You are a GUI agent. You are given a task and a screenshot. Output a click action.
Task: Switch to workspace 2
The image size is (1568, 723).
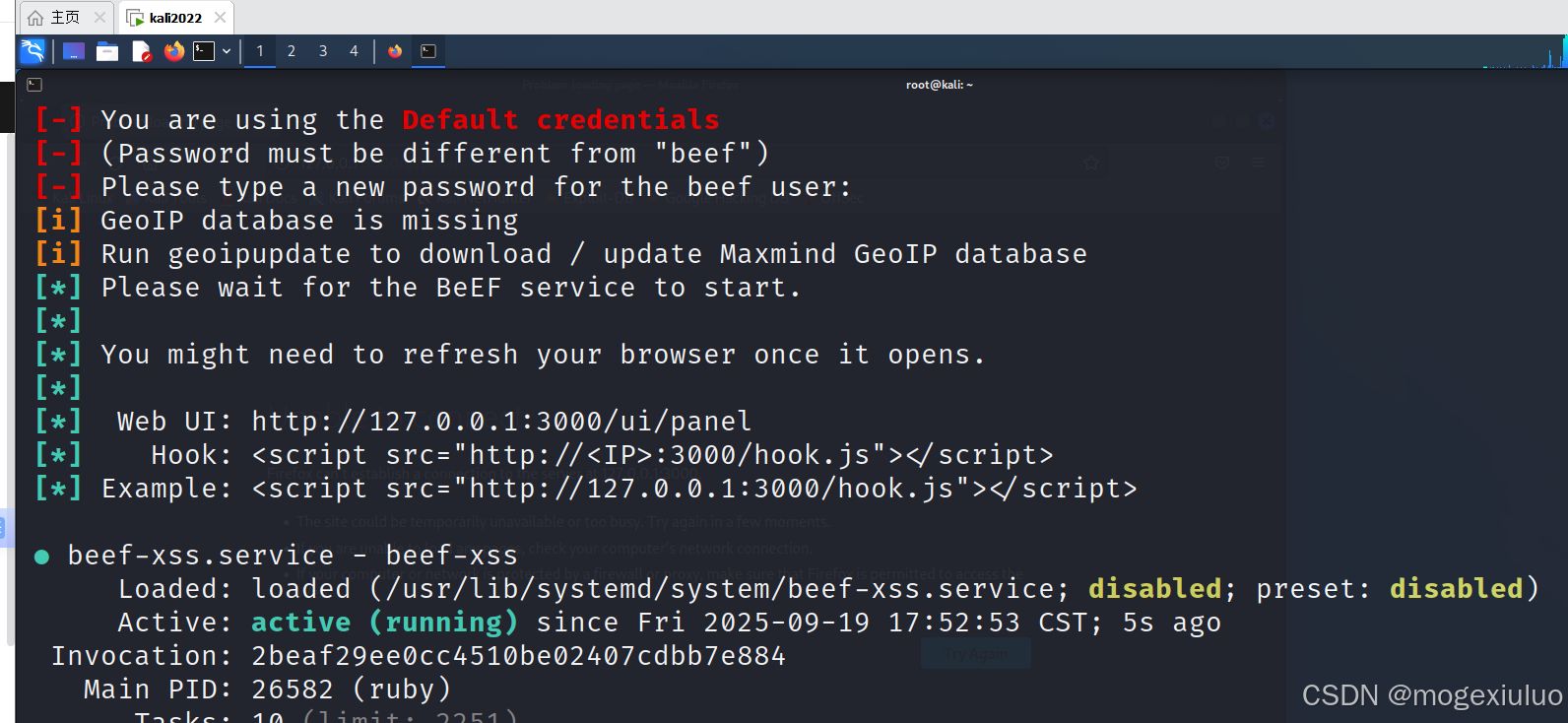(292, 51)
